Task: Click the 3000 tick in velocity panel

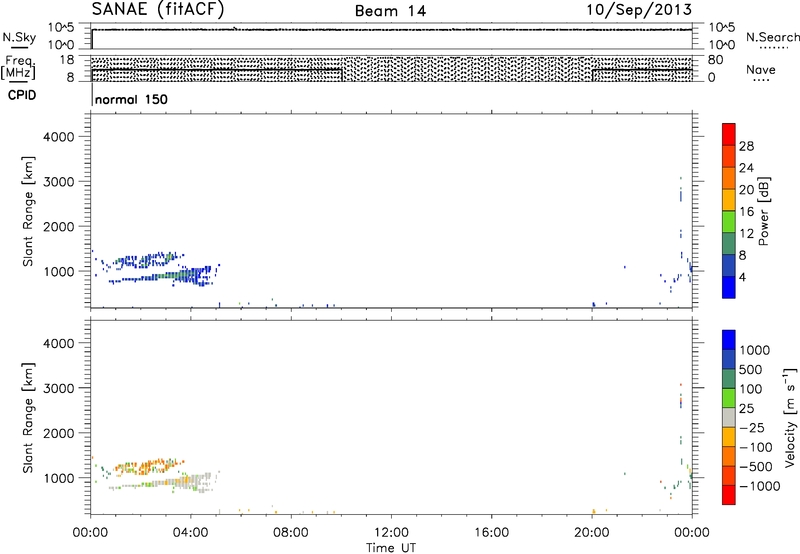Action: [59, 388]
